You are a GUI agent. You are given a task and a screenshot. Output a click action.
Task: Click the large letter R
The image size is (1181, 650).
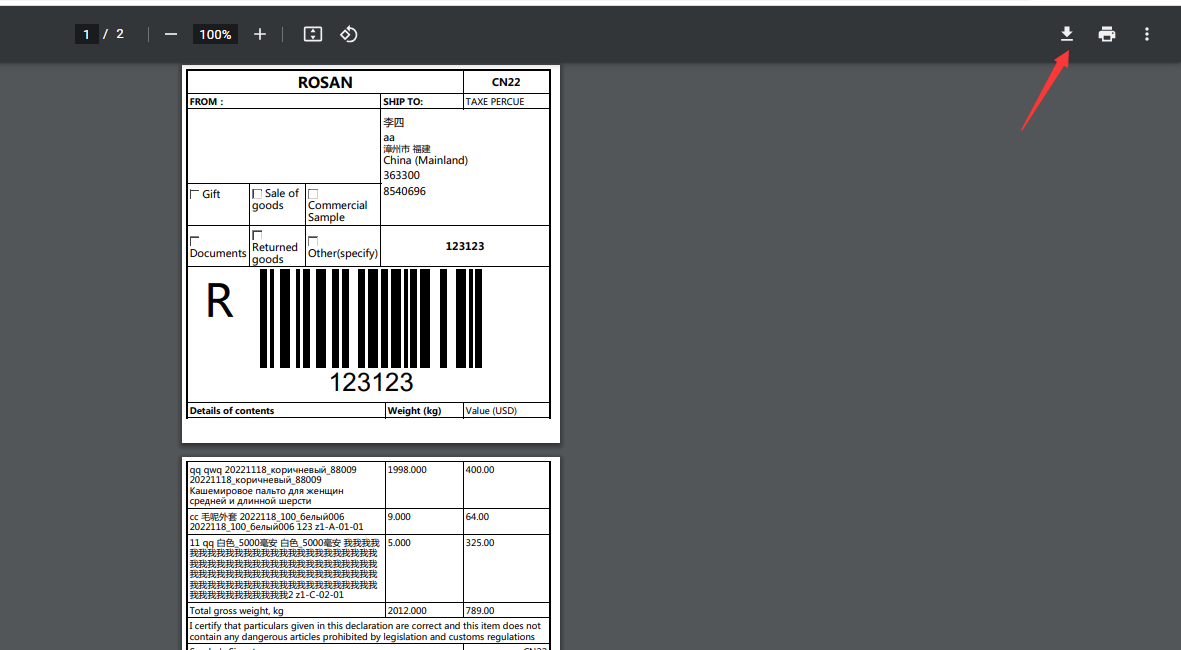click(219, 302)
